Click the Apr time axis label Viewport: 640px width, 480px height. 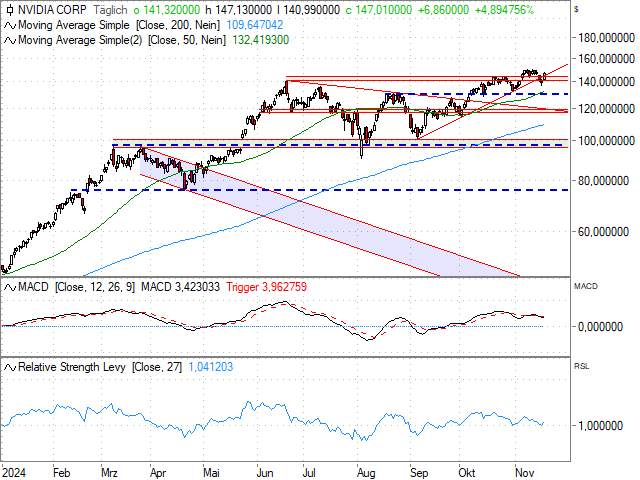[x=158, y=473]
